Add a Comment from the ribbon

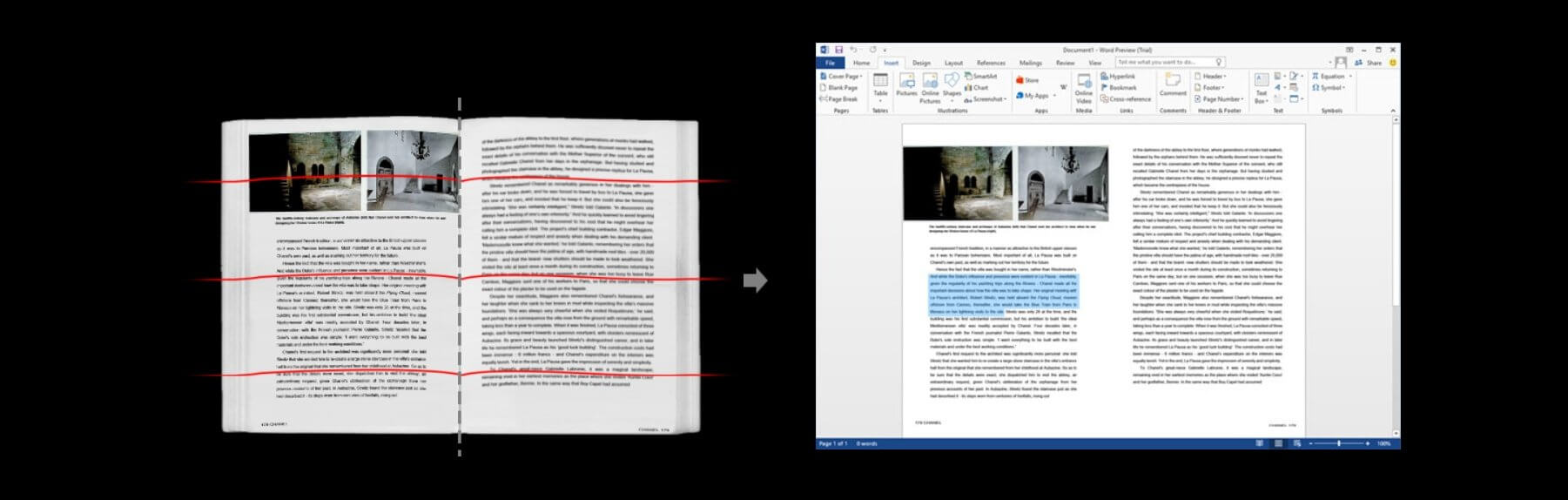click(1173, 84)
